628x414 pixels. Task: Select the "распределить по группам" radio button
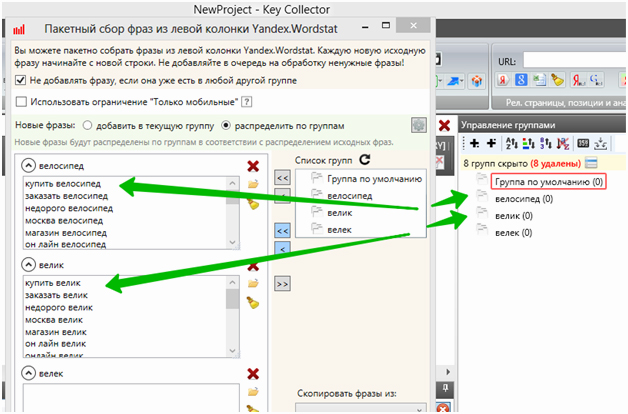click(226, 125)
